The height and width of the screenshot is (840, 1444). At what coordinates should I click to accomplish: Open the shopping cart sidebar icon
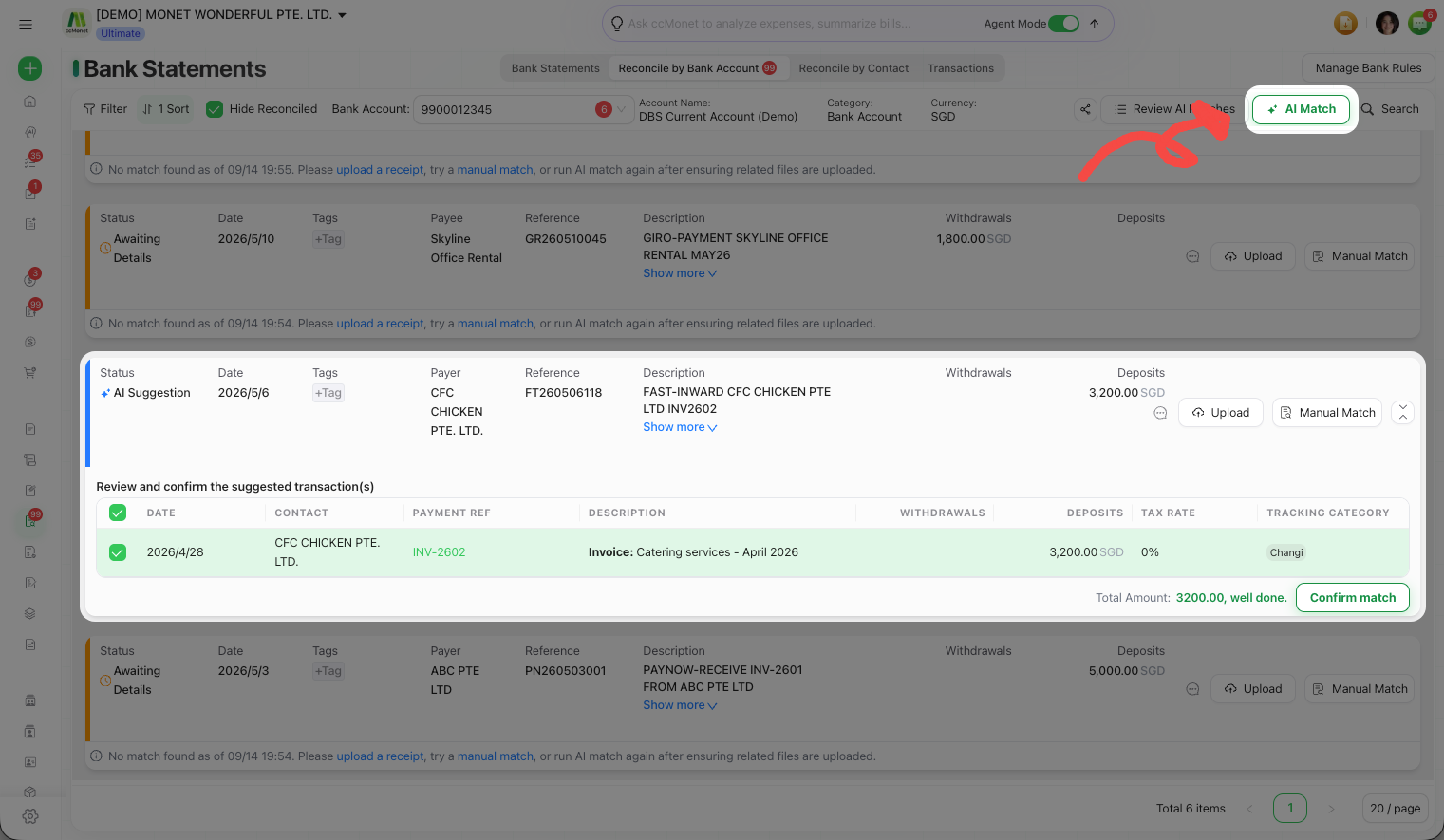[30, 372]
